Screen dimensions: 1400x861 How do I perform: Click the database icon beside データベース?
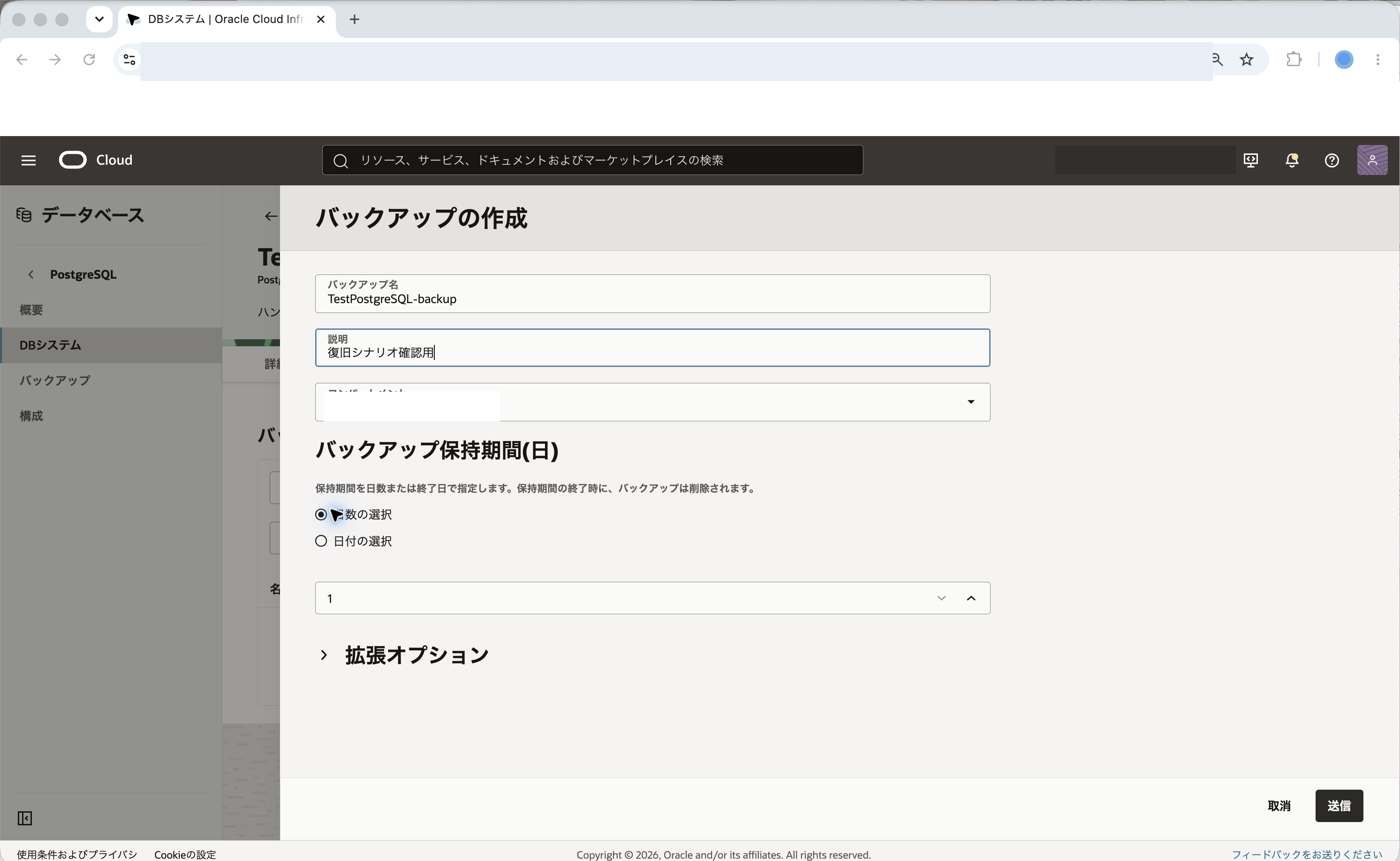pyautogui.click(x=24, y=215)
